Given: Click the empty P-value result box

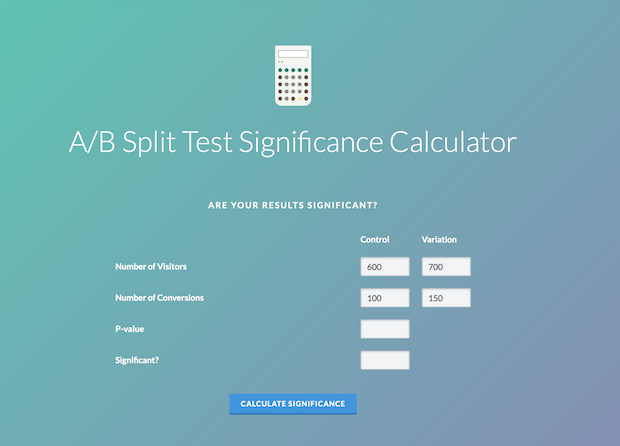Looking at the screenshot, I should point(385,329).
